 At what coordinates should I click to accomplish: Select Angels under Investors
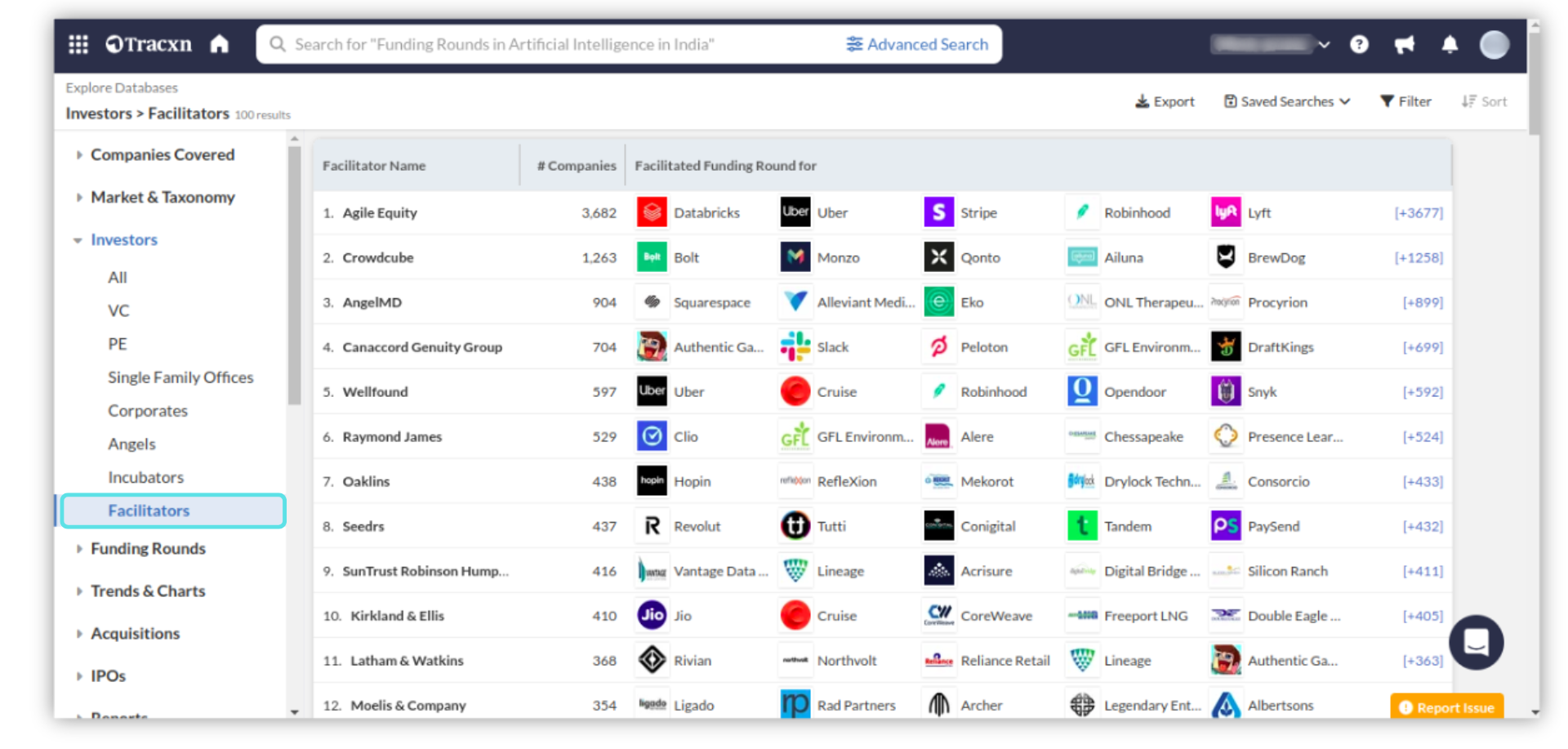[x=131, y=444]
